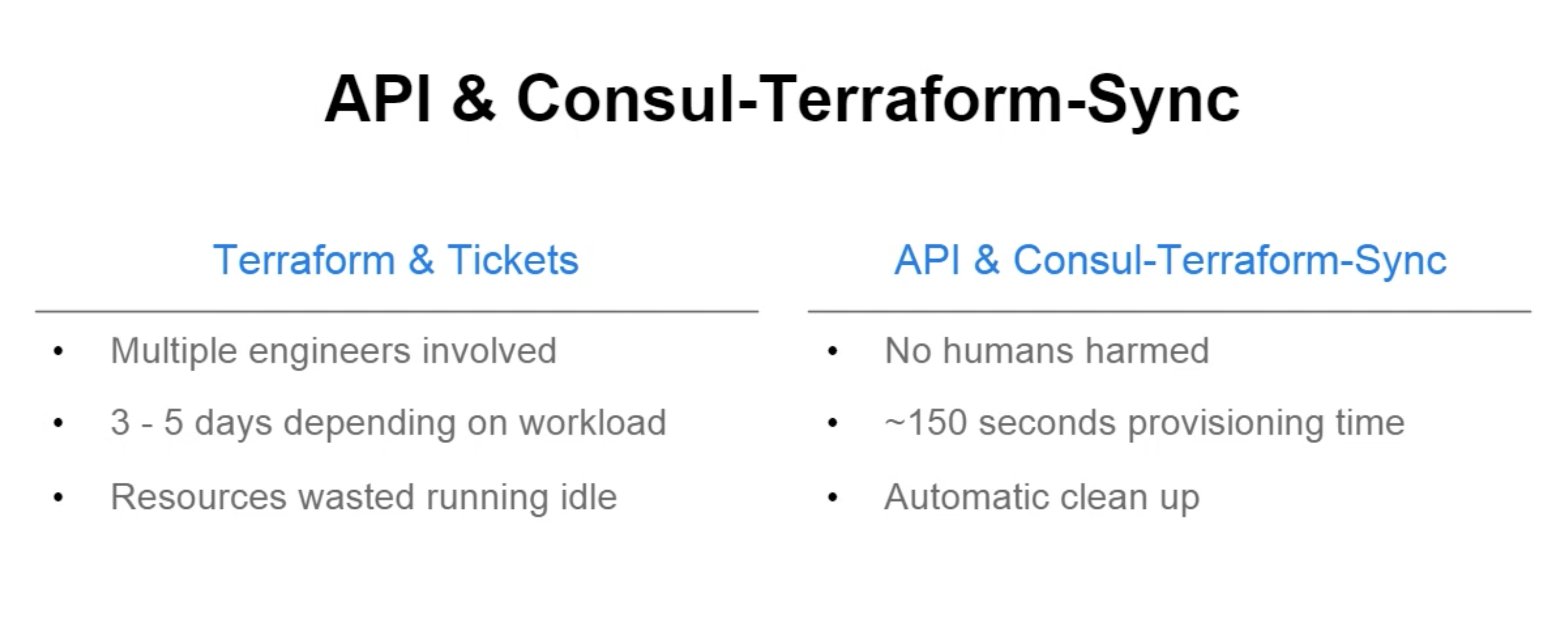
Task: Select the blue "Terraform & Tickets" heading
Action: (396, 260)
